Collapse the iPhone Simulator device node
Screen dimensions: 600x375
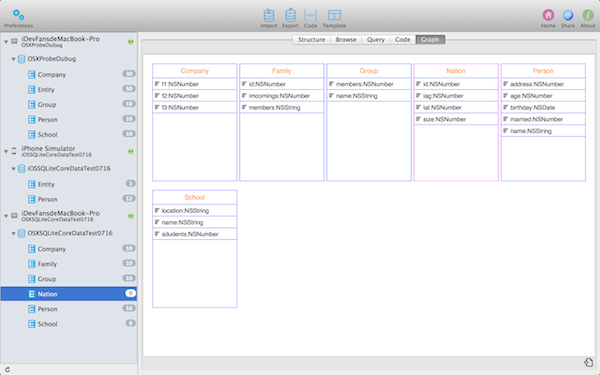pos(6,152)
